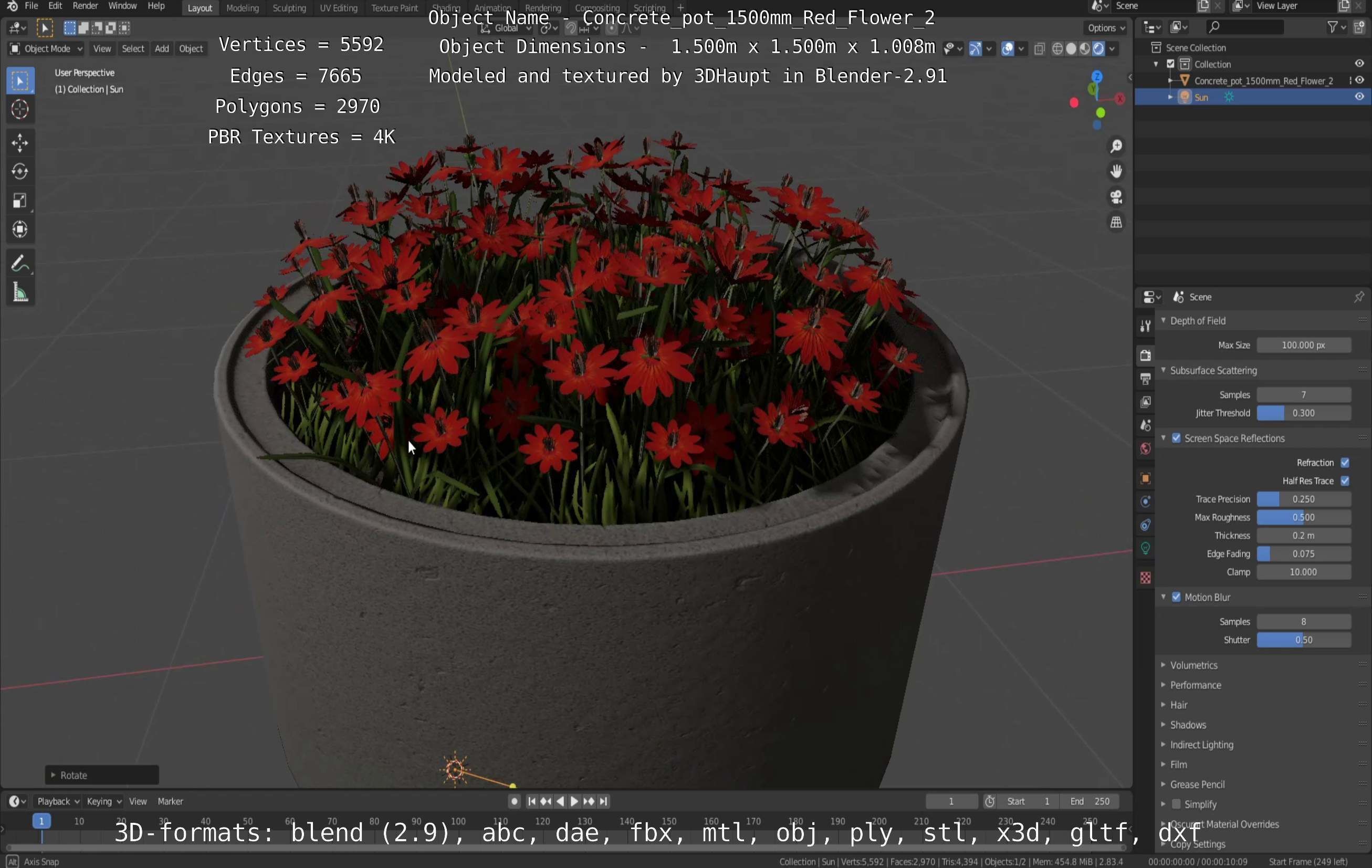The image size is (1372, 868).
Task: Click the Pan hand viewport icon
Action: (x=1116, y=171)
